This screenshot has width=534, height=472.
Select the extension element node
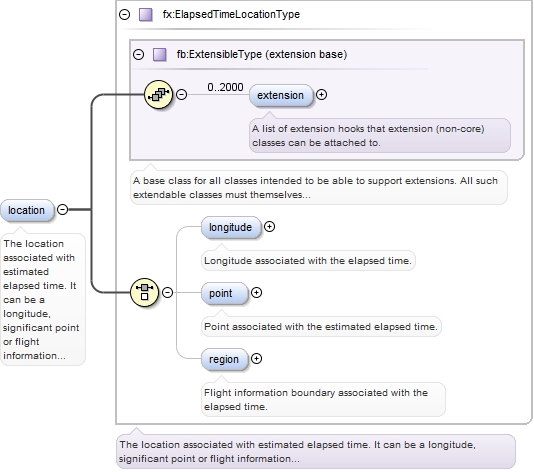(x=281, y=95)
